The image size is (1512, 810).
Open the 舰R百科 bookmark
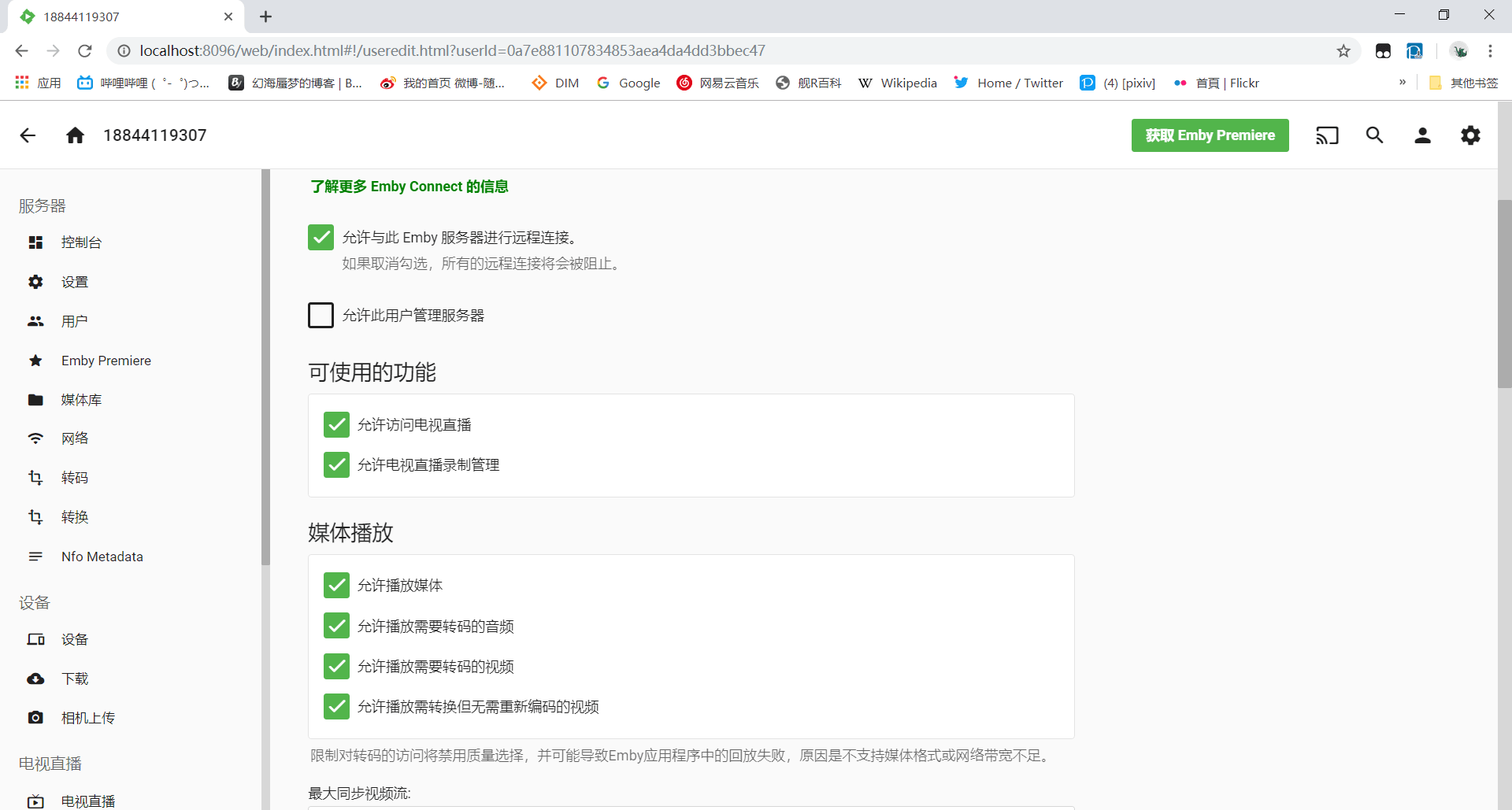808,83
